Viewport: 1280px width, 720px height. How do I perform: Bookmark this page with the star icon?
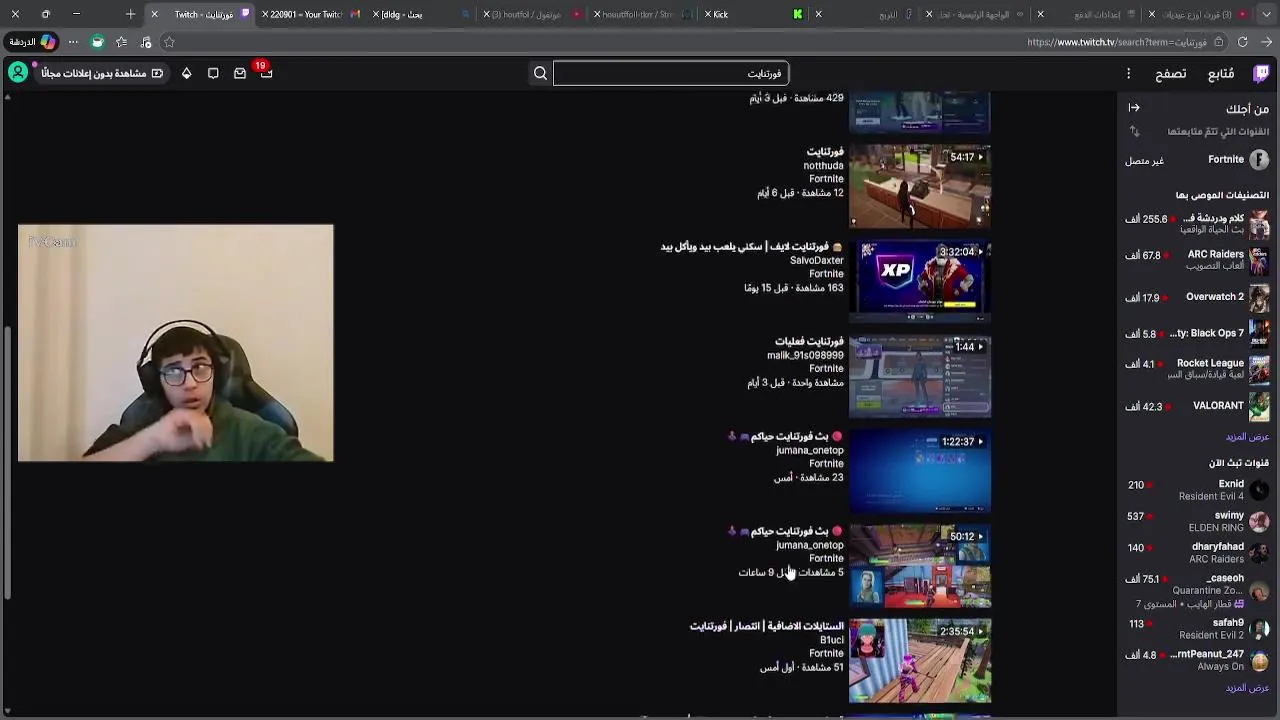click(x=169, y=42)
